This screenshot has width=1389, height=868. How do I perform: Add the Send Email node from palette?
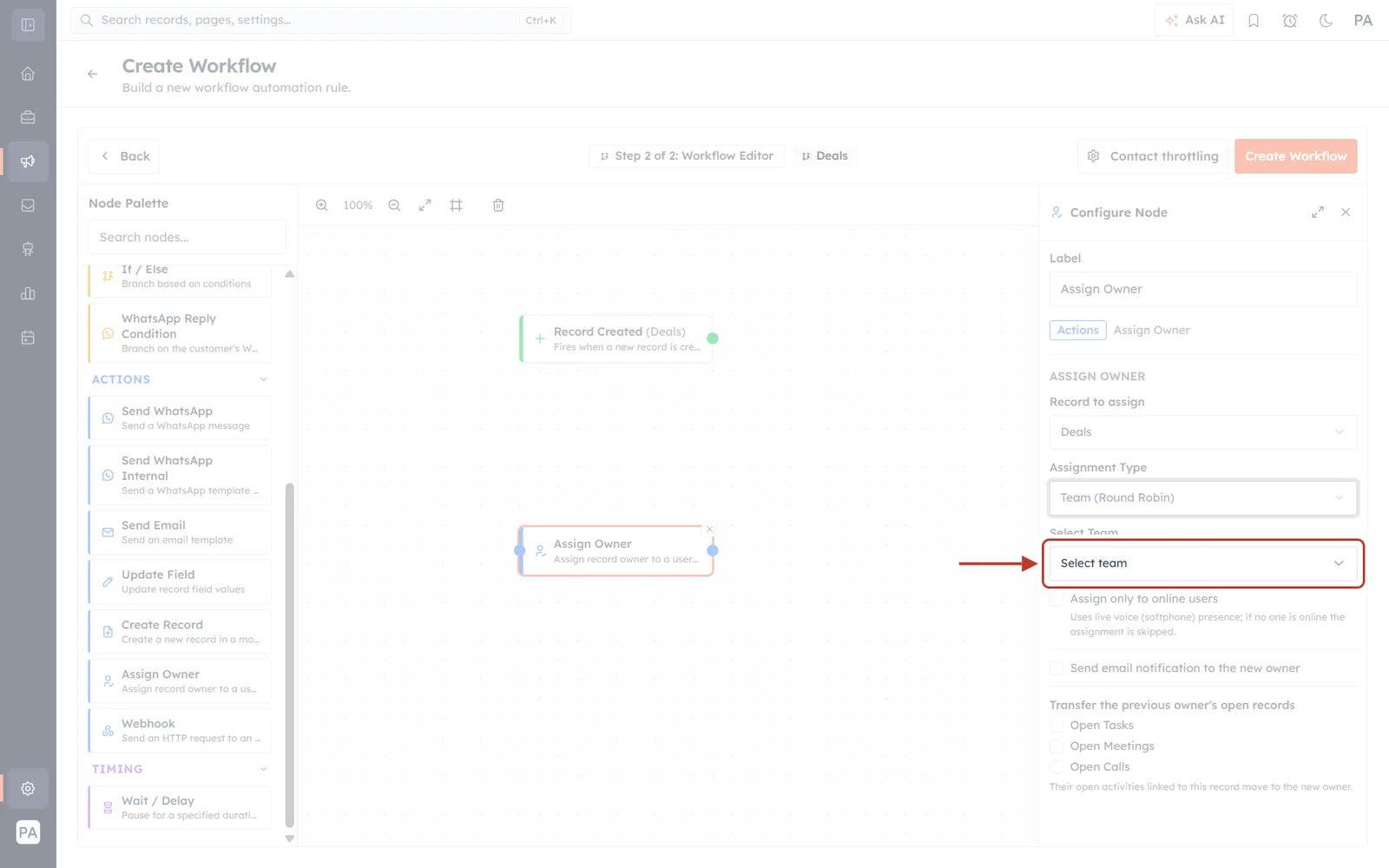[180, 532]
